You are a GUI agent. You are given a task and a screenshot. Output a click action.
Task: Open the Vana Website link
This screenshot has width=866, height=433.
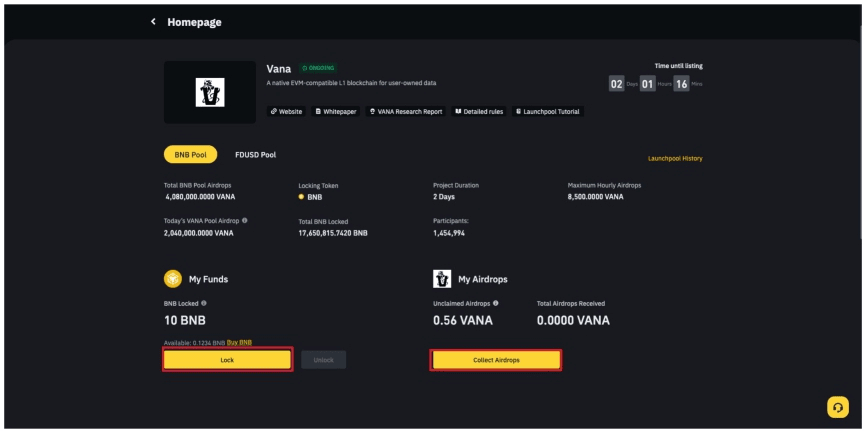286,112
